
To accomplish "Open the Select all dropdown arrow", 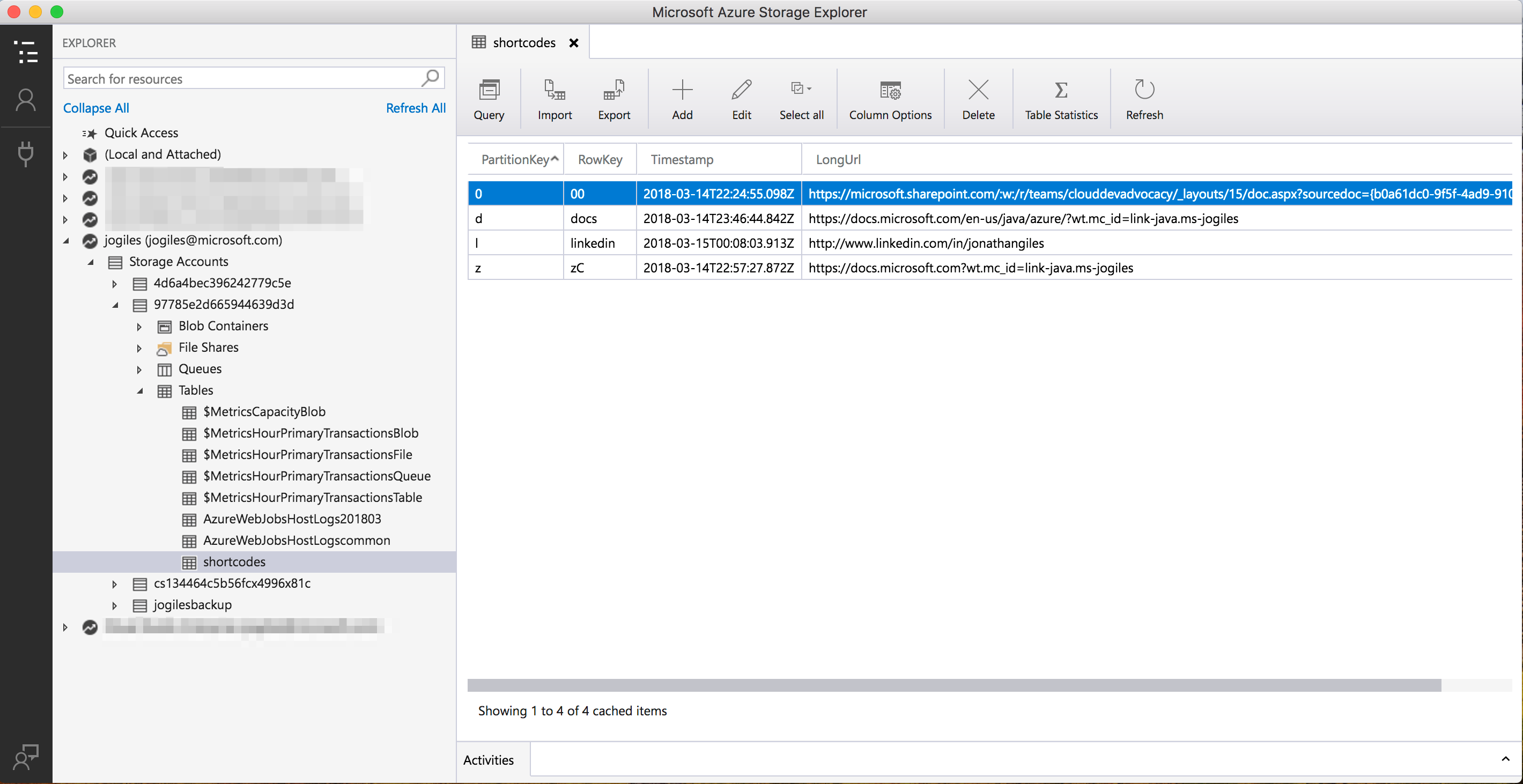I will pos(809,88).
